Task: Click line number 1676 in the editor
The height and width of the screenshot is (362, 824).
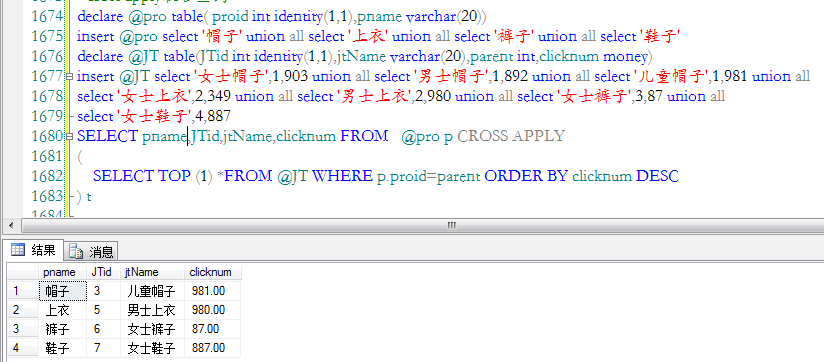Action: point(47,57)
